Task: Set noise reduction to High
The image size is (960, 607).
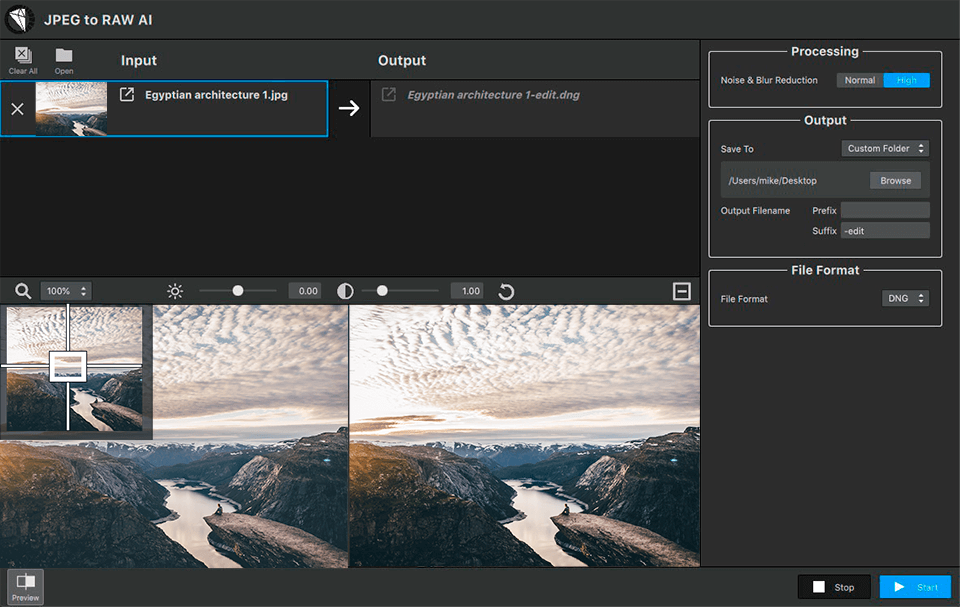Action: [x=907, y=80]
